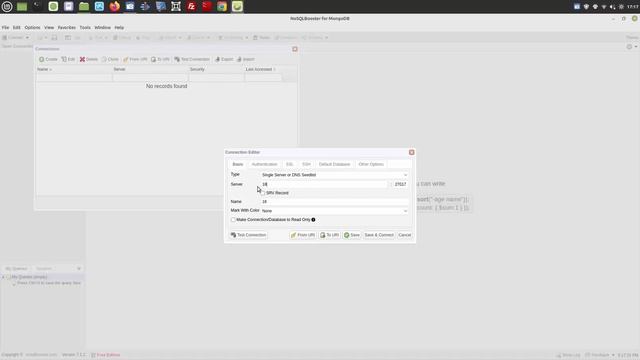Open the Mark With Color dropdown
This screenshot has height=360, width=640.
(334, 211)
